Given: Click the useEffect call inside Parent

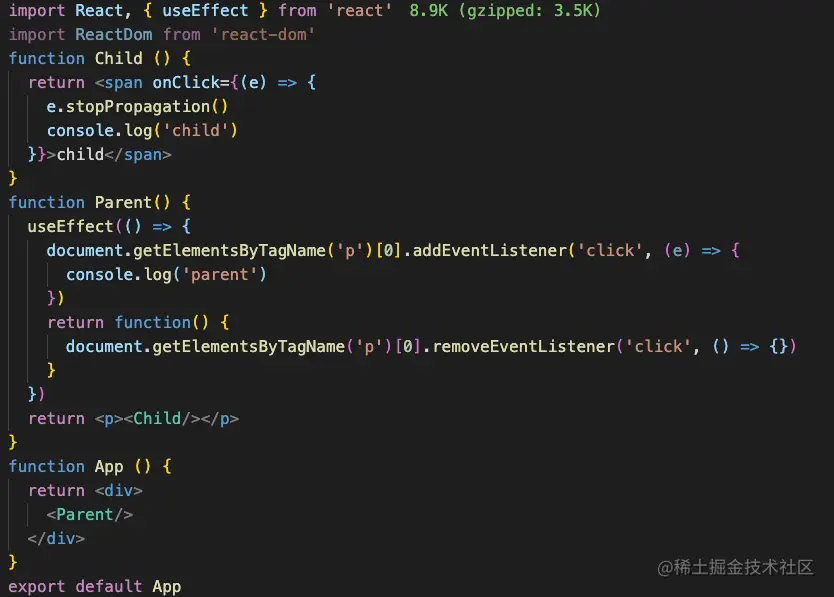Looking at the screenshot, I should 70,227.
